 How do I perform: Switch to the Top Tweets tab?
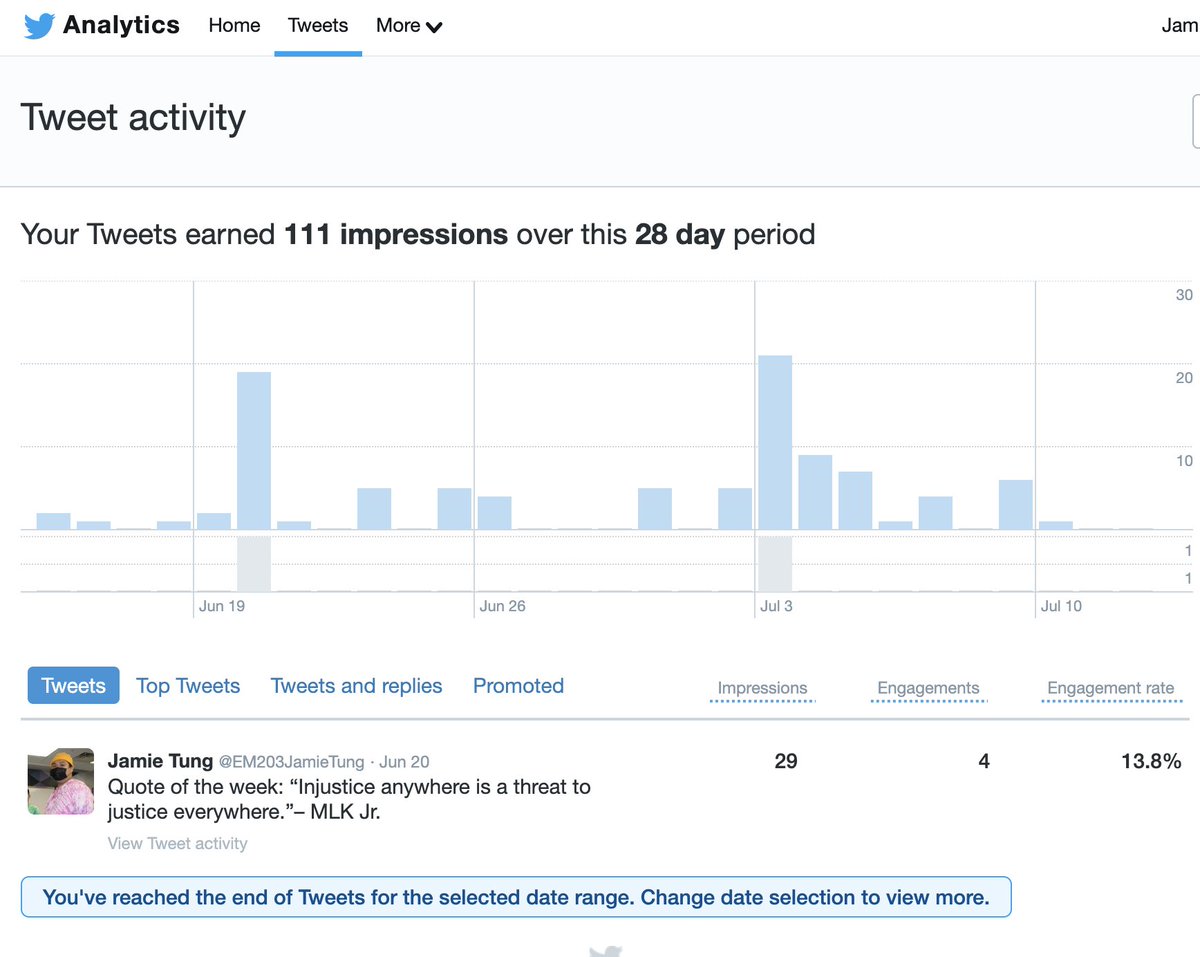tap(188, 686)
